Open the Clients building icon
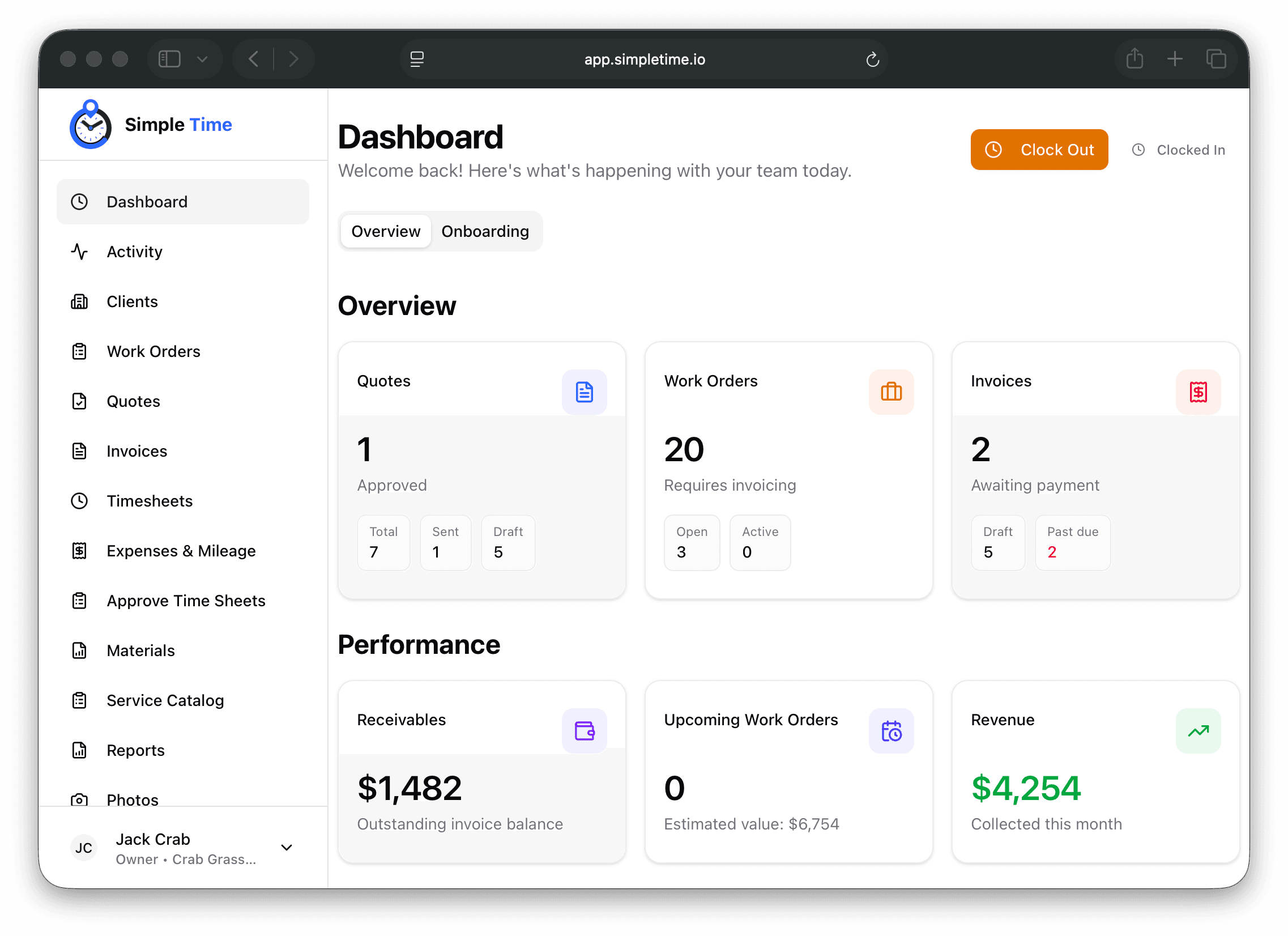The height and width of the screenshot is (936, 1288). 79,301
